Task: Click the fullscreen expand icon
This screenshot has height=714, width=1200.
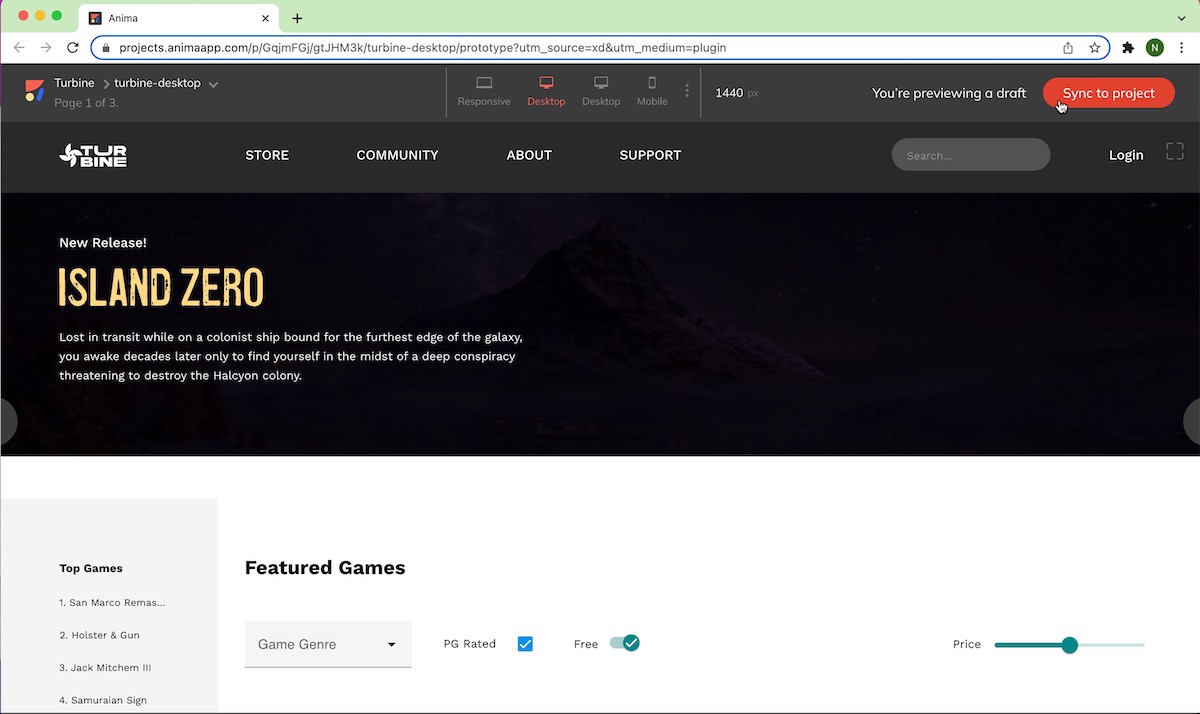Action: coord(1175,151)
